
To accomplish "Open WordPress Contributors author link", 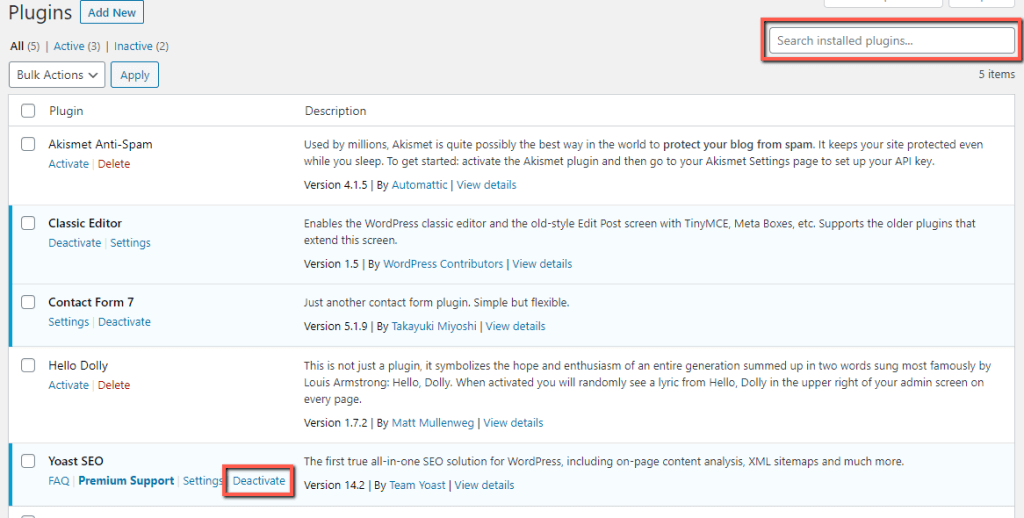I will click(x=443, y=264).
